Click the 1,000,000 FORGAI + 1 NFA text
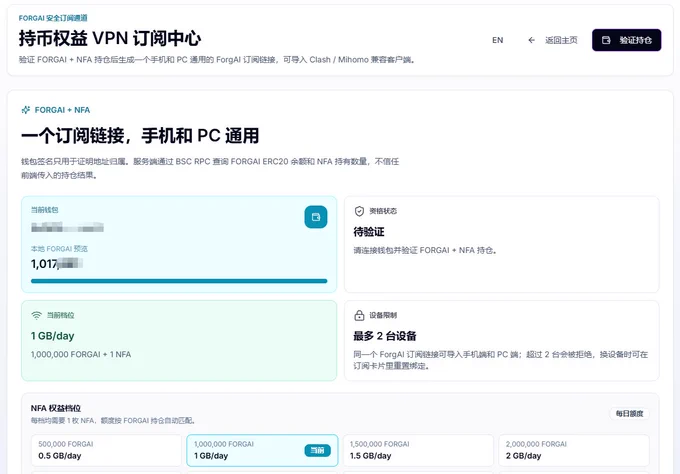Image resolution: width=680 pixels, height=474 pixels. pyautogui.click(x=81, y=354)
